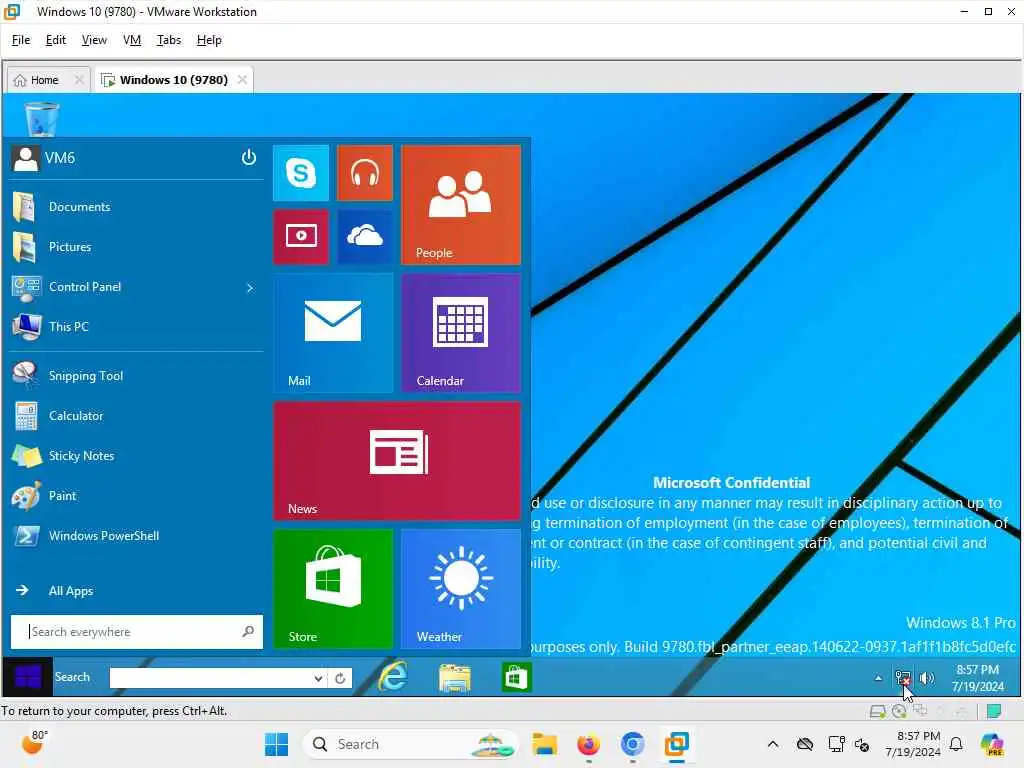Open the Recycle Bin on guest desktop
The width and height of the screenshot is (1024, 768).
click(41, 118)
